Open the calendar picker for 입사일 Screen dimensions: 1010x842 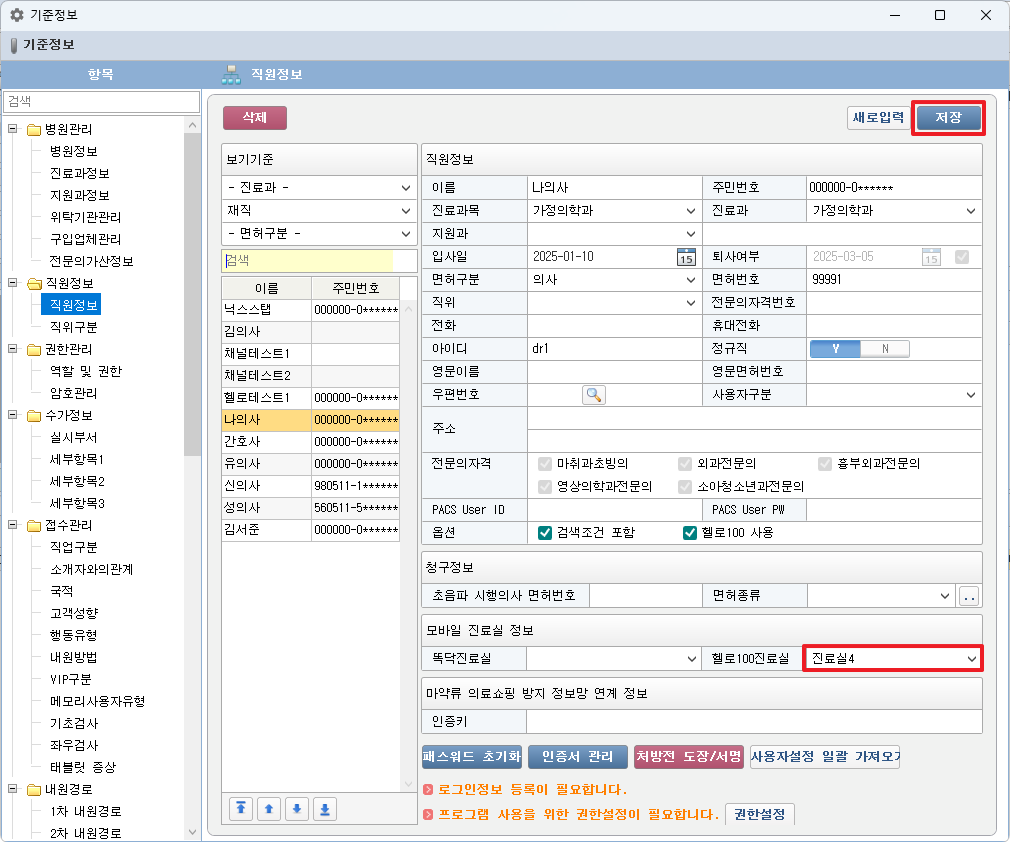pos(686,256)
